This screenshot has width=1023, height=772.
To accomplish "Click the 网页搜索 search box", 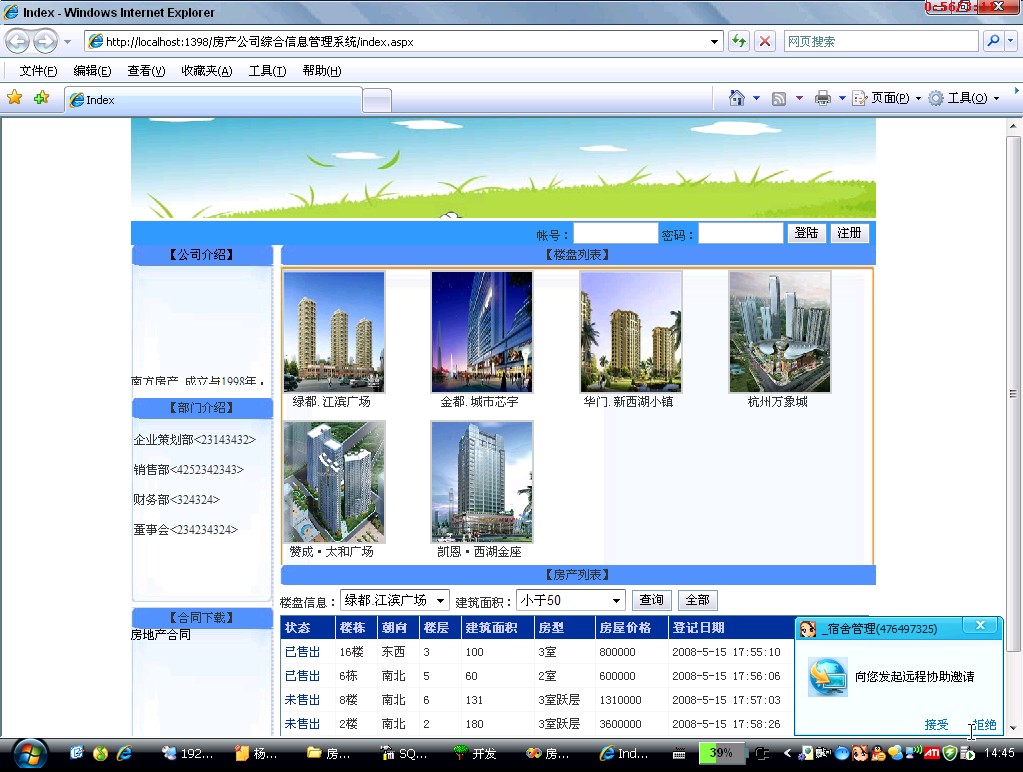I will pyautogui.click(x=881, y=41).
